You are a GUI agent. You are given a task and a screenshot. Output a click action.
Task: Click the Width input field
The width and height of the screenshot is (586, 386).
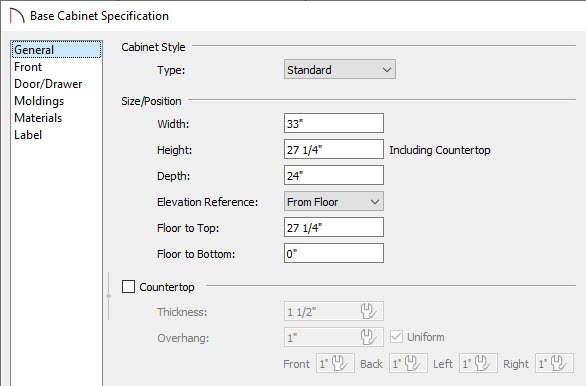(x=334, y=123)
